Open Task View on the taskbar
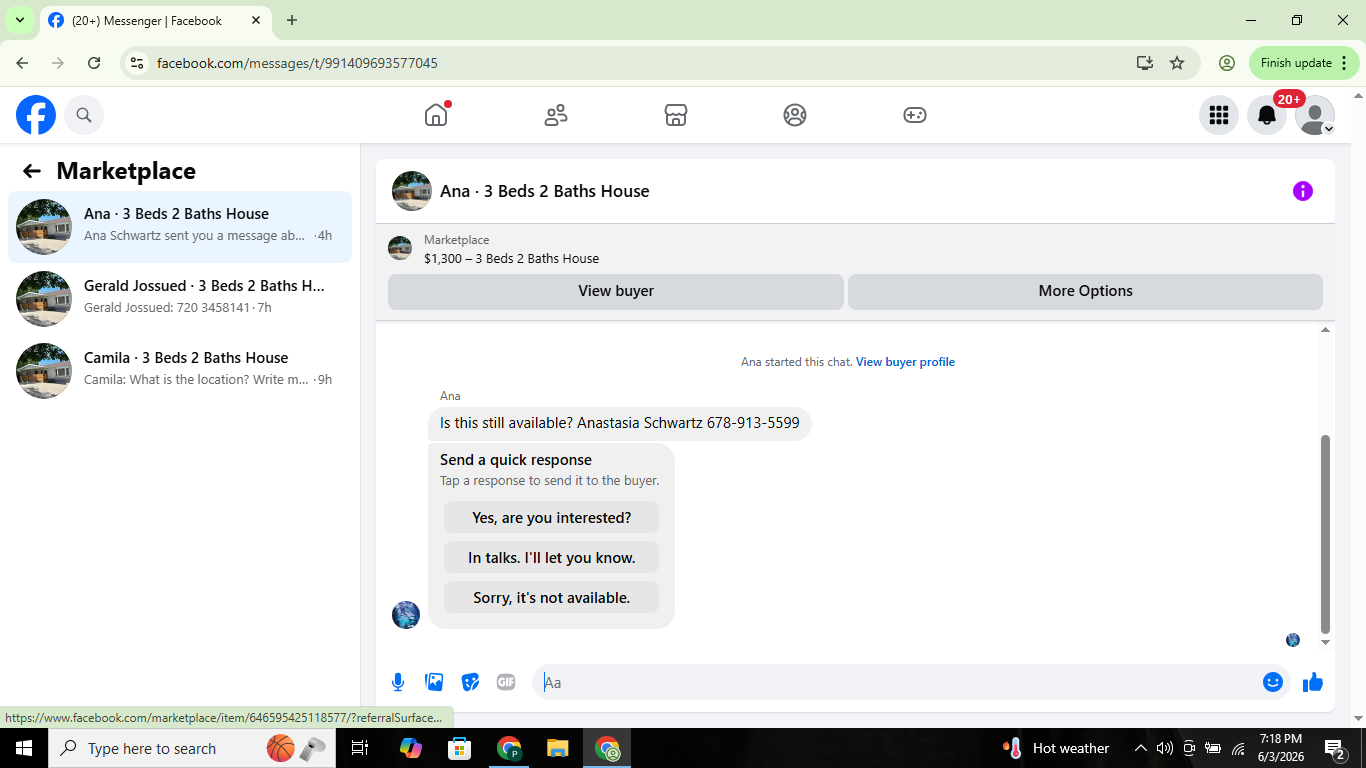 coord(361,748)
